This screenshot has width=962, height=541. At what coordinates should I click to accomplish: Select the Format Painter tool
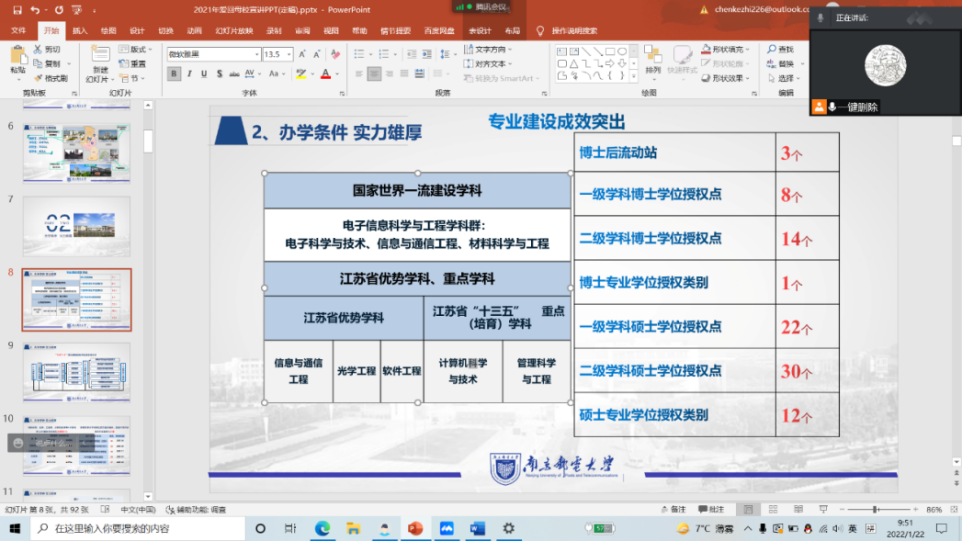pyautogui.click(x=51, y=78)
